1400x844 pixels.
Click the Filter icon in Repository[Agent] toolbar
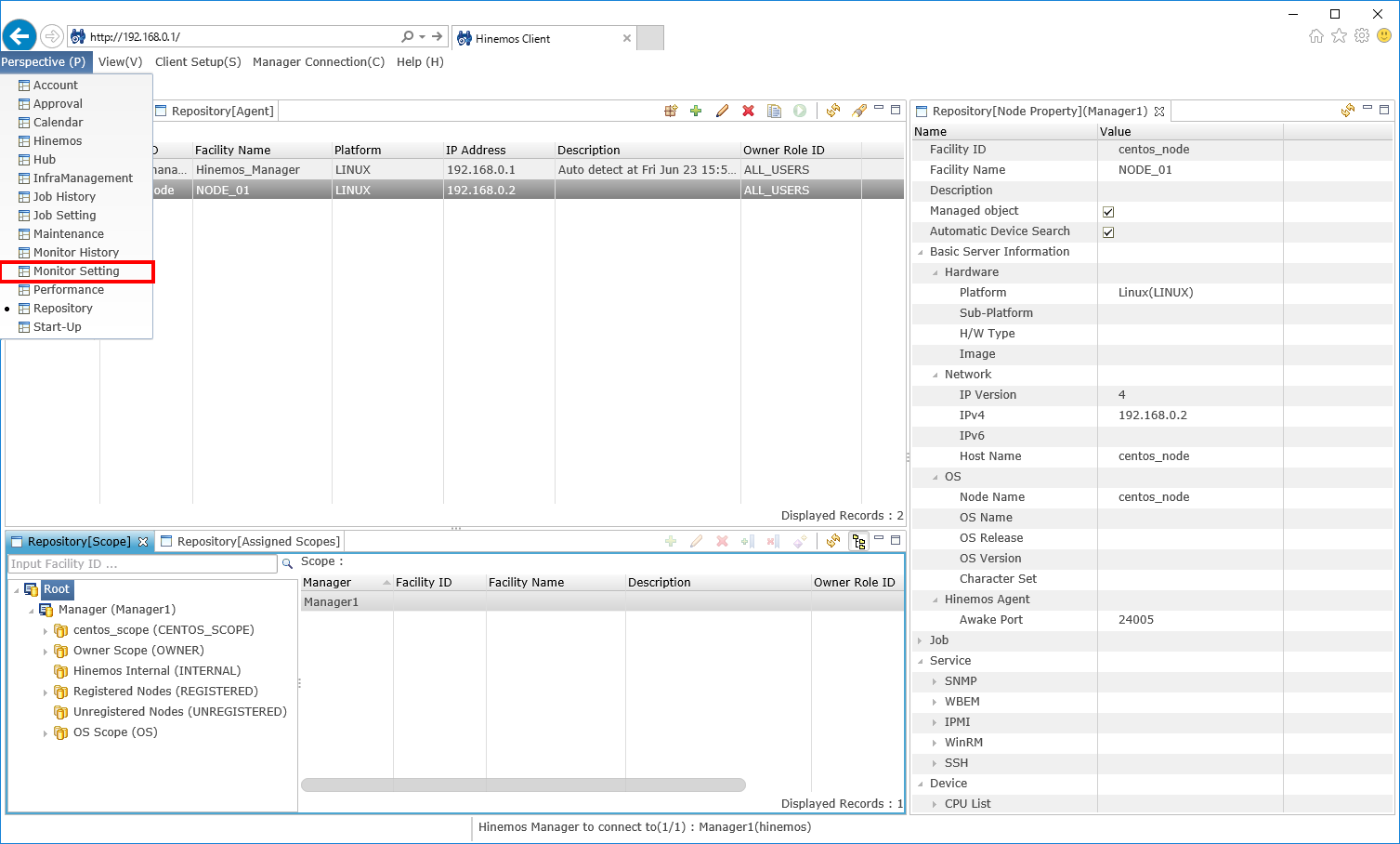pos(859,111)
